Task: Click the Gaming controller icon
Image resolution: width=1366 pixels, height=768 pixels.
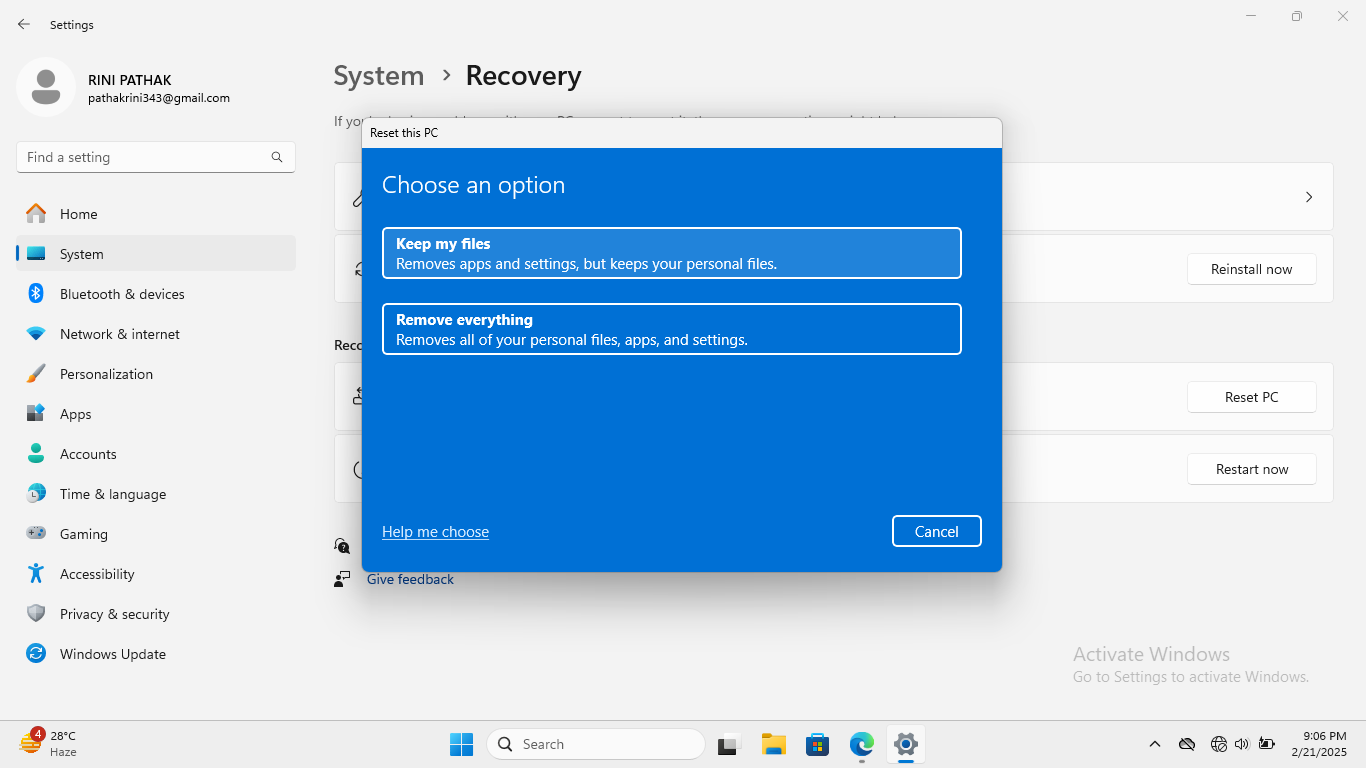Action: click(x=36, y=534)
